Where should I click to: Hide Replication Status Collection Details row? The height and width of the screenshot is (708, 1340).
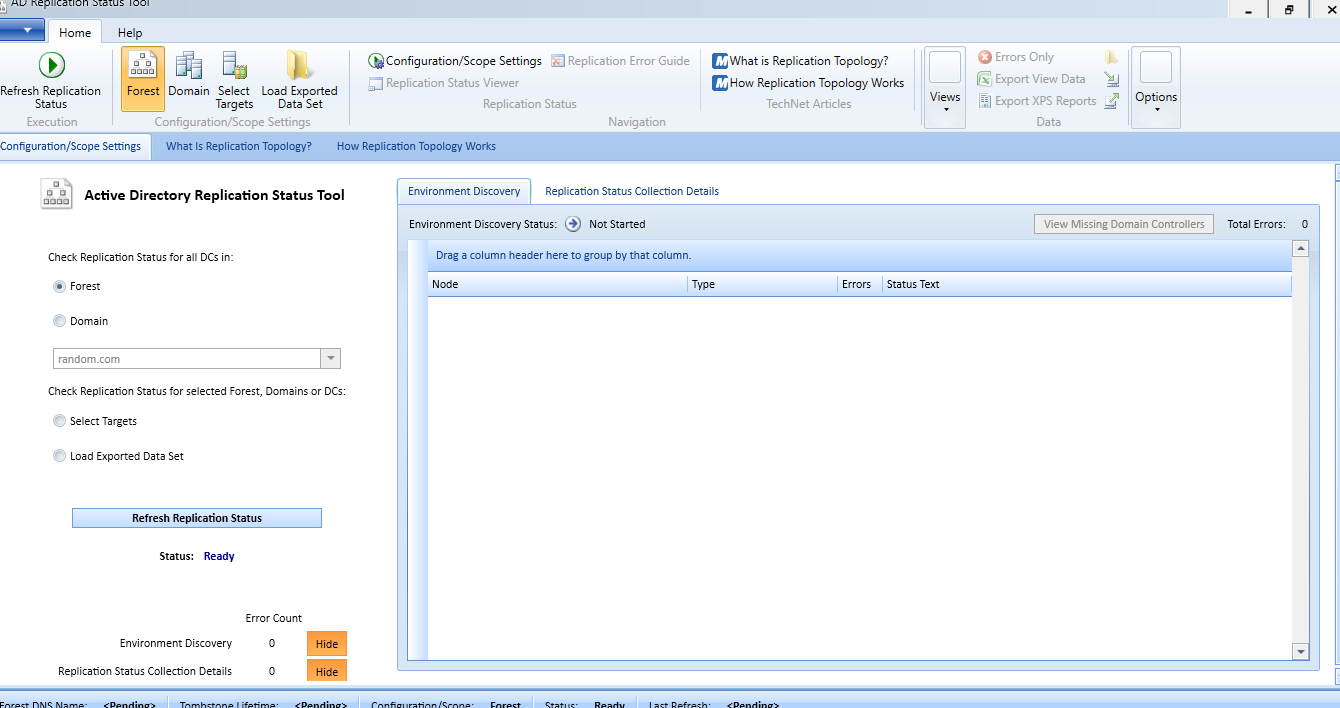click(327, 672)
